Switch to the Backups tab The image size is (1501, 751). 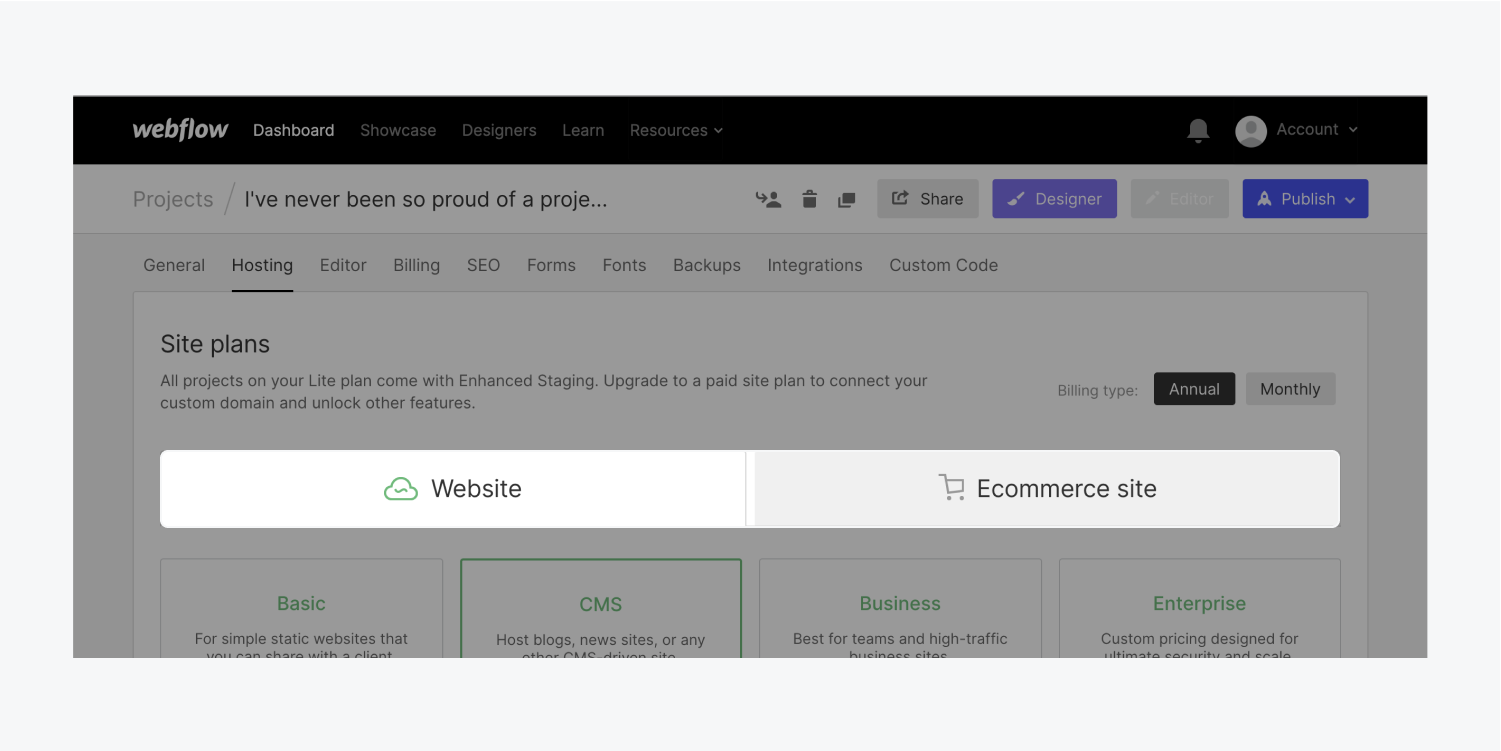tap(707, 265)
